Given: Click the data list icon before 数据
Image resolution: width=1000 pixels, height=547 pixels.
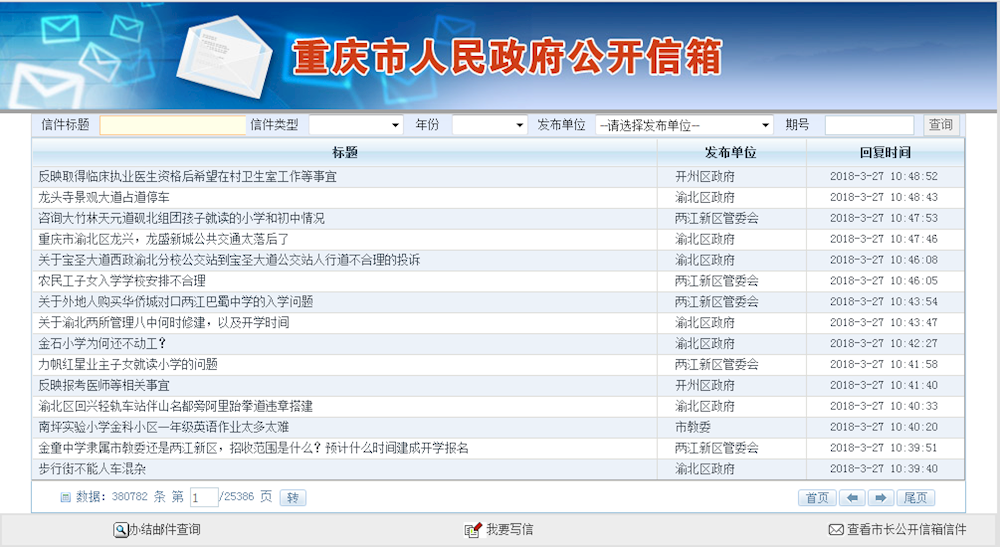Looking at the screenshot, I should [x=65, y=497].
